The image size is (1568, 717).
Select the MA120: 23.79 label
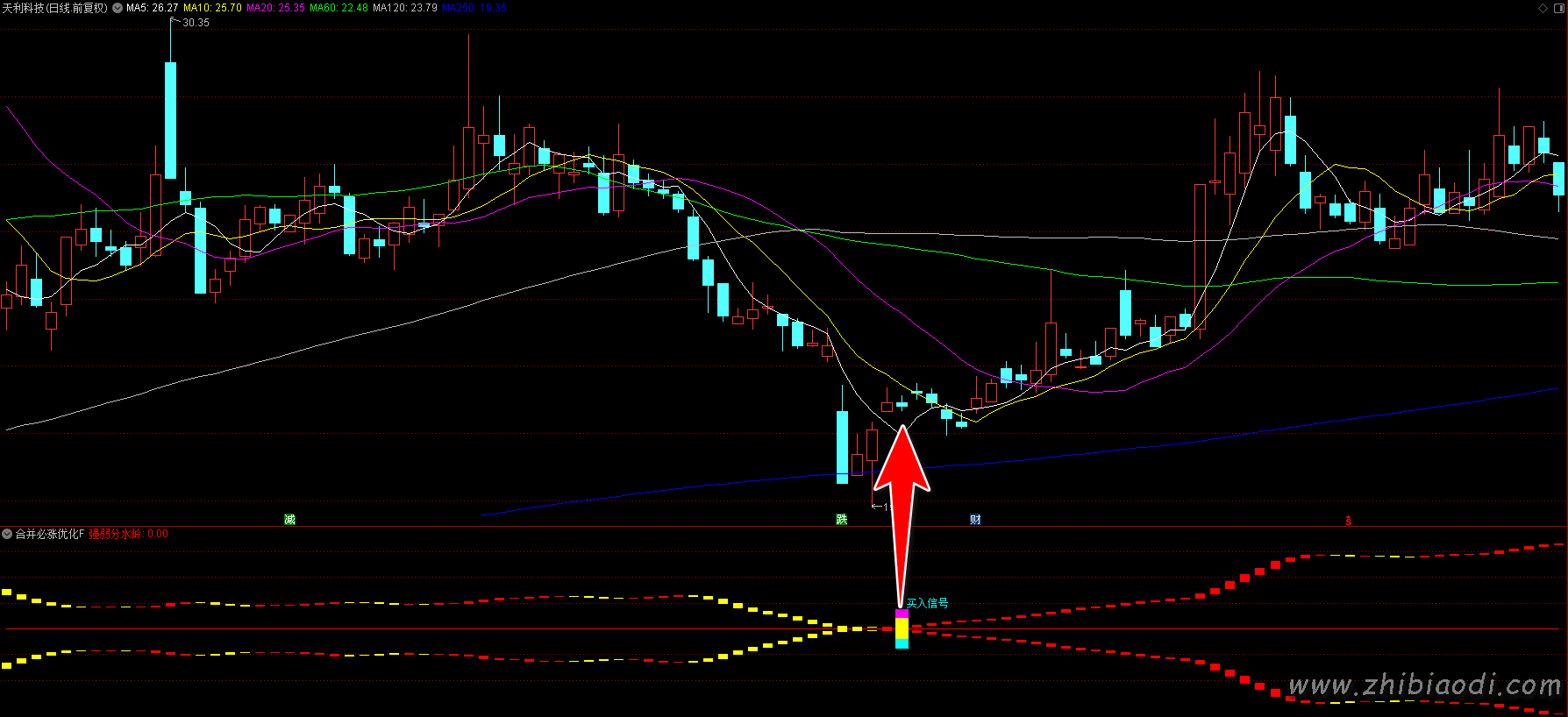click(x=405, y=8)
